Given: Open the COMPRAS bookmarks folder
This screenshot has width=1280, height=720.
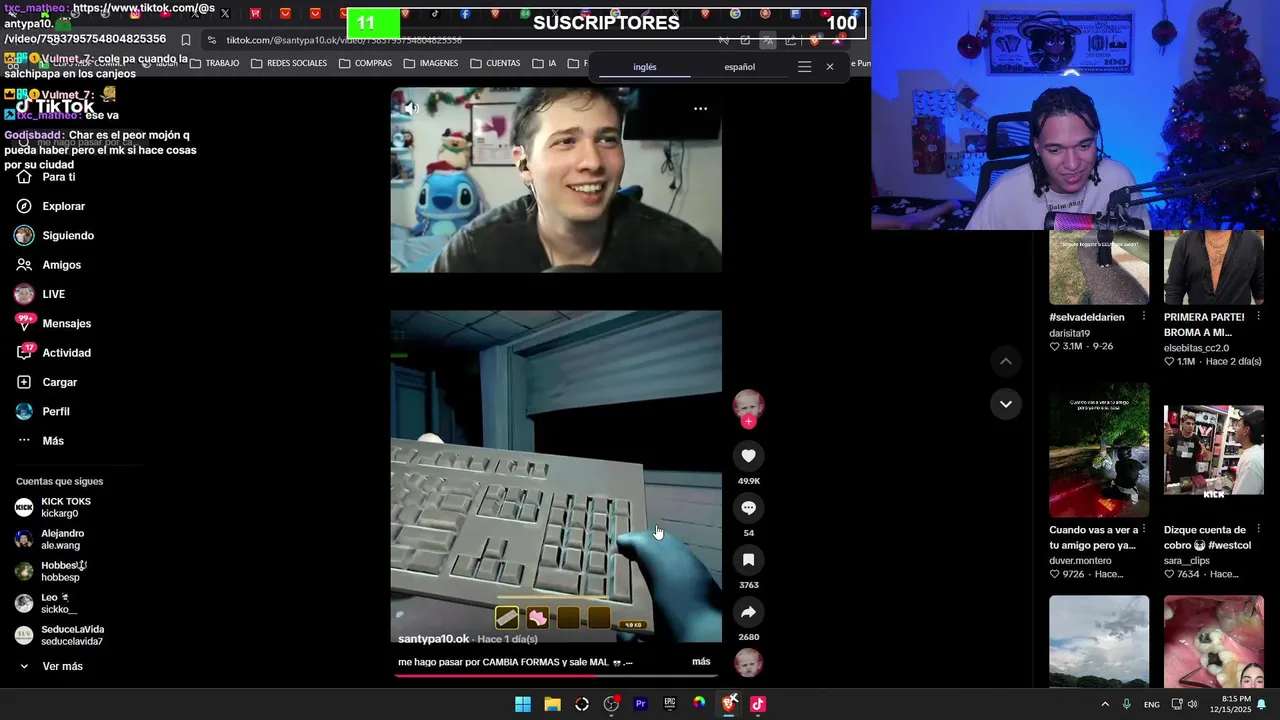Looking at the screenshot, I should click(x=365, y=63).
